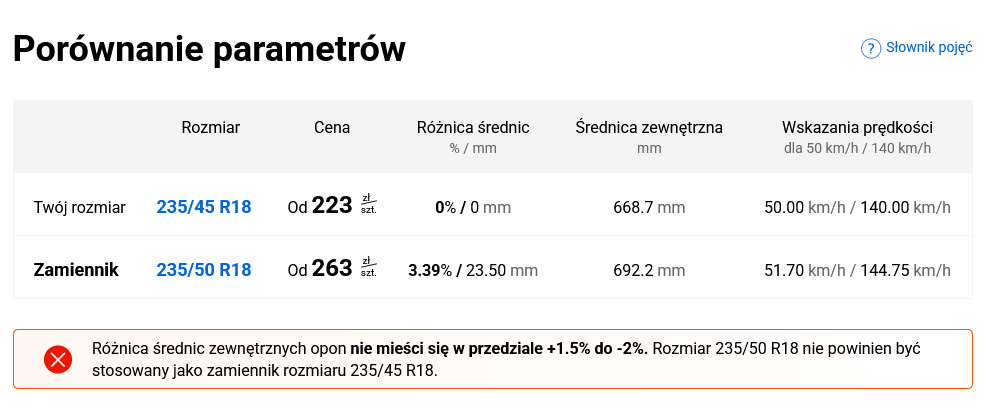Select the Zamiennik row label
Screen dimensions: 994x411
[x=76, y=270]
